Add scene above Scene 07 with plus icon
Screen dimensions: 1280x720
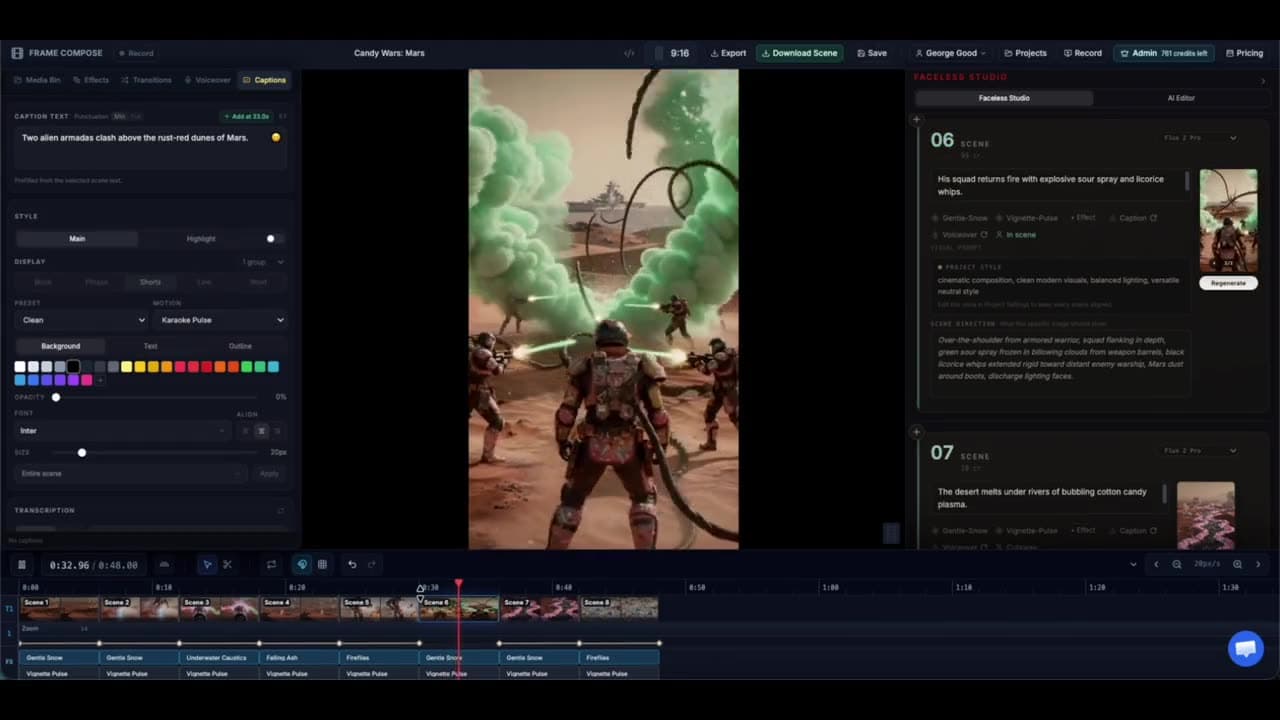[916, 432]
